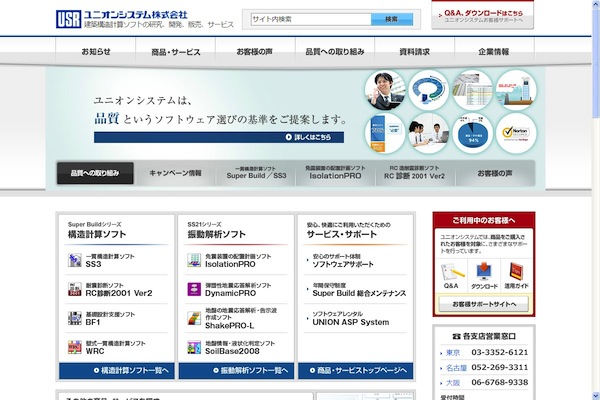The width and height of the screenshot is (600, 400).
Task: Open the ShakePRO-L product icon
Action: [194, 318]
